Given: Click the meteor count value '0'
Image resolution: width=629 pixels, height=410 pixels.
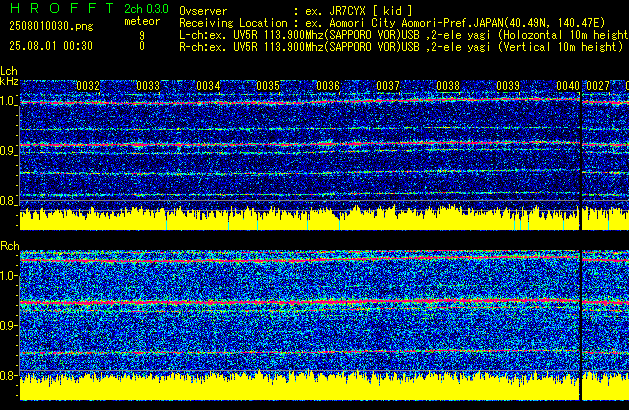Looking at the screenshot, I should [x=142, y=46].
